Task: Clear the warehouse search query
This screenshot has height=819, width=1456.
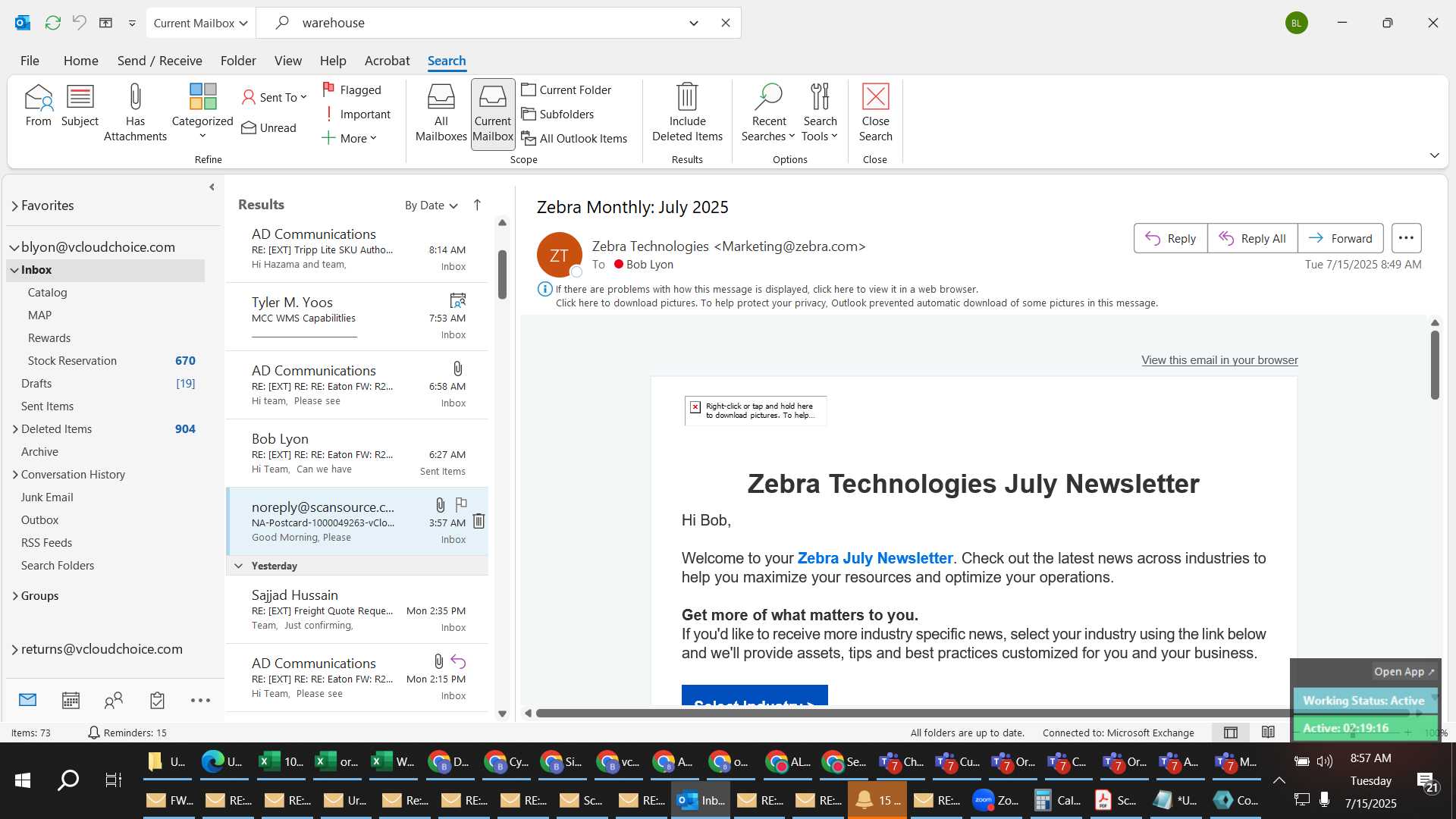Action: coord(726,23)
